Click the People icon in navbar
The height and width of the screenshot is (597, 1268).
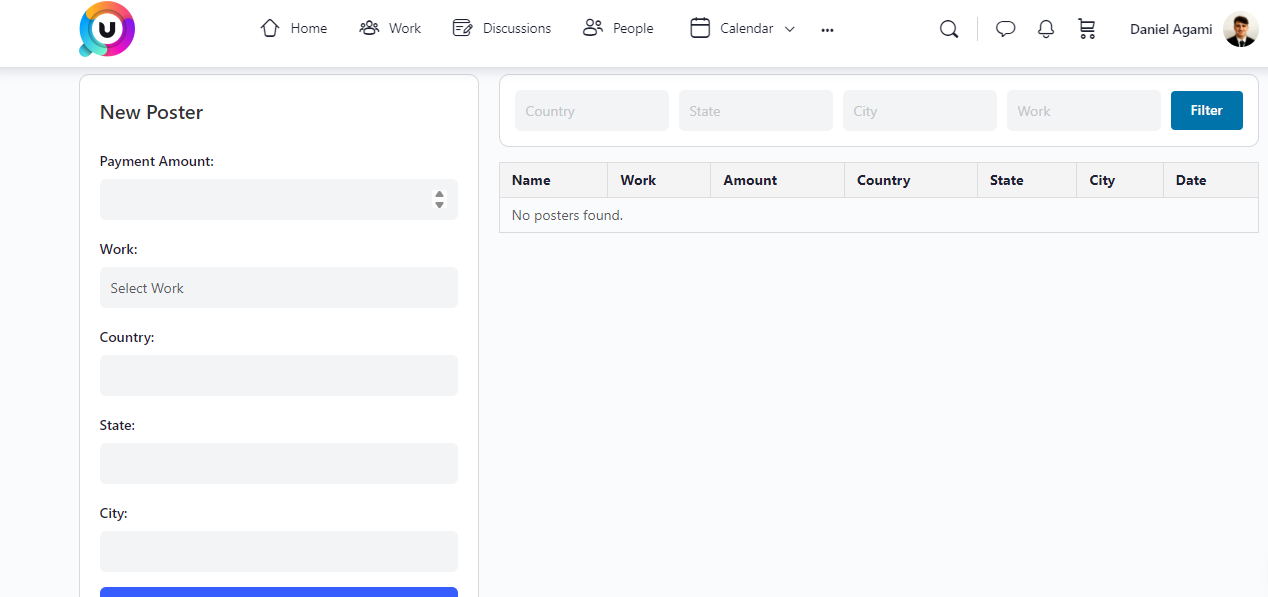coord(593,28)
